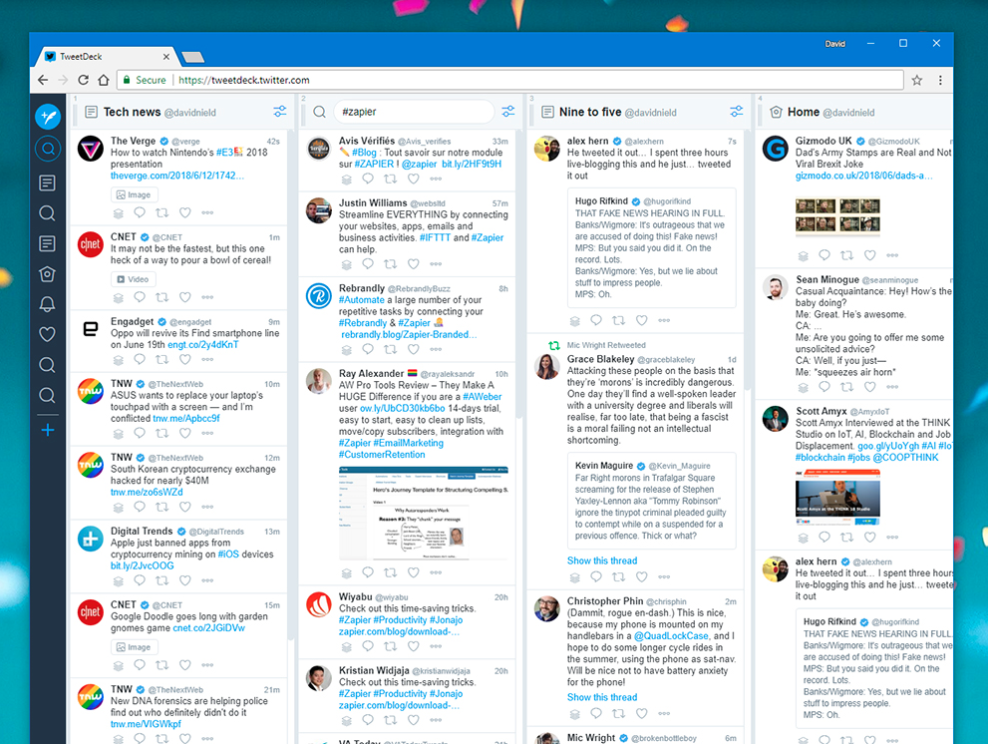Like the Kristian Widjaja tweet
988x744 pixels.
(413, 720)
